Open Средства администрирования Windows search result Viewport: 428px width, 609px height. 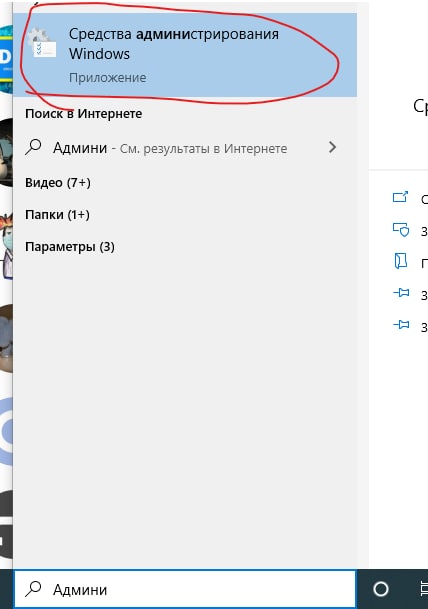(x=185, y=55)
